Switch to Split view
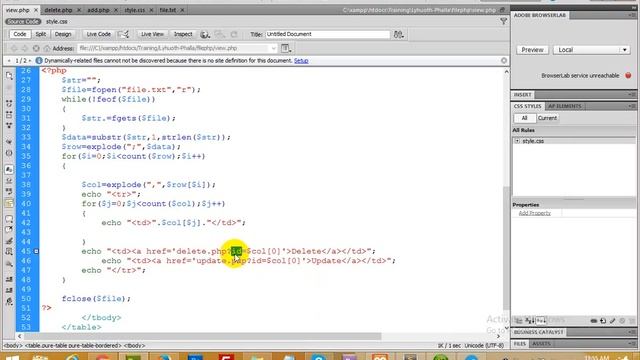Screen dimensions: 640x360 coord(40,34)
